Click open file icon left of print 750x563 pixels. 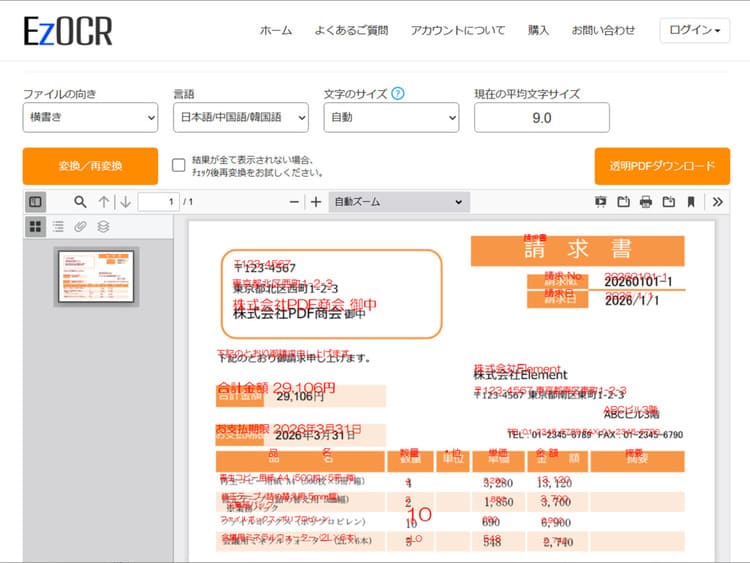click(x=623, y=202)
